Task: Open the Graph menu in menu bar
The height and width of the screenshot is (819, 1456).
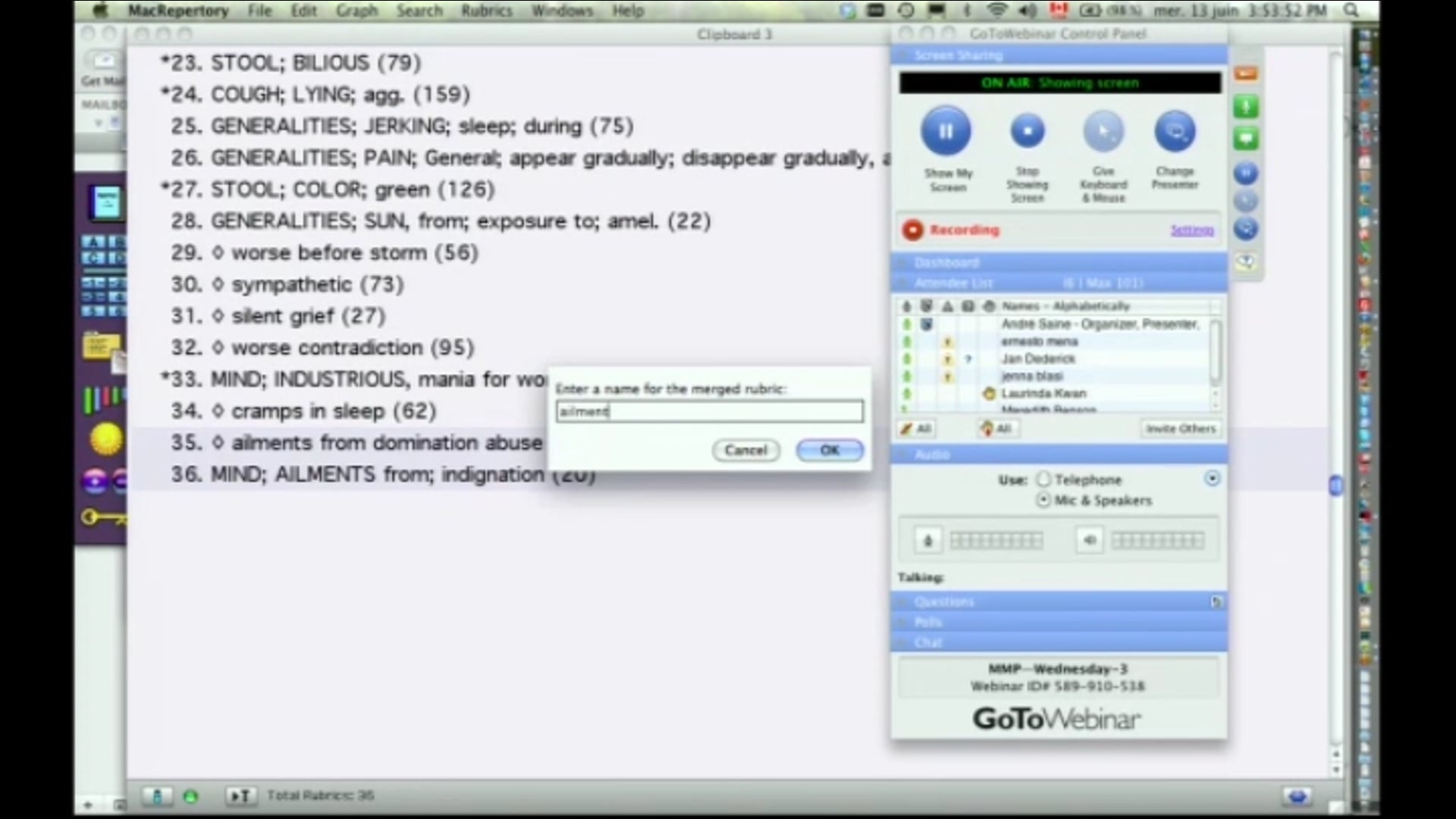Action: point(357,11)
